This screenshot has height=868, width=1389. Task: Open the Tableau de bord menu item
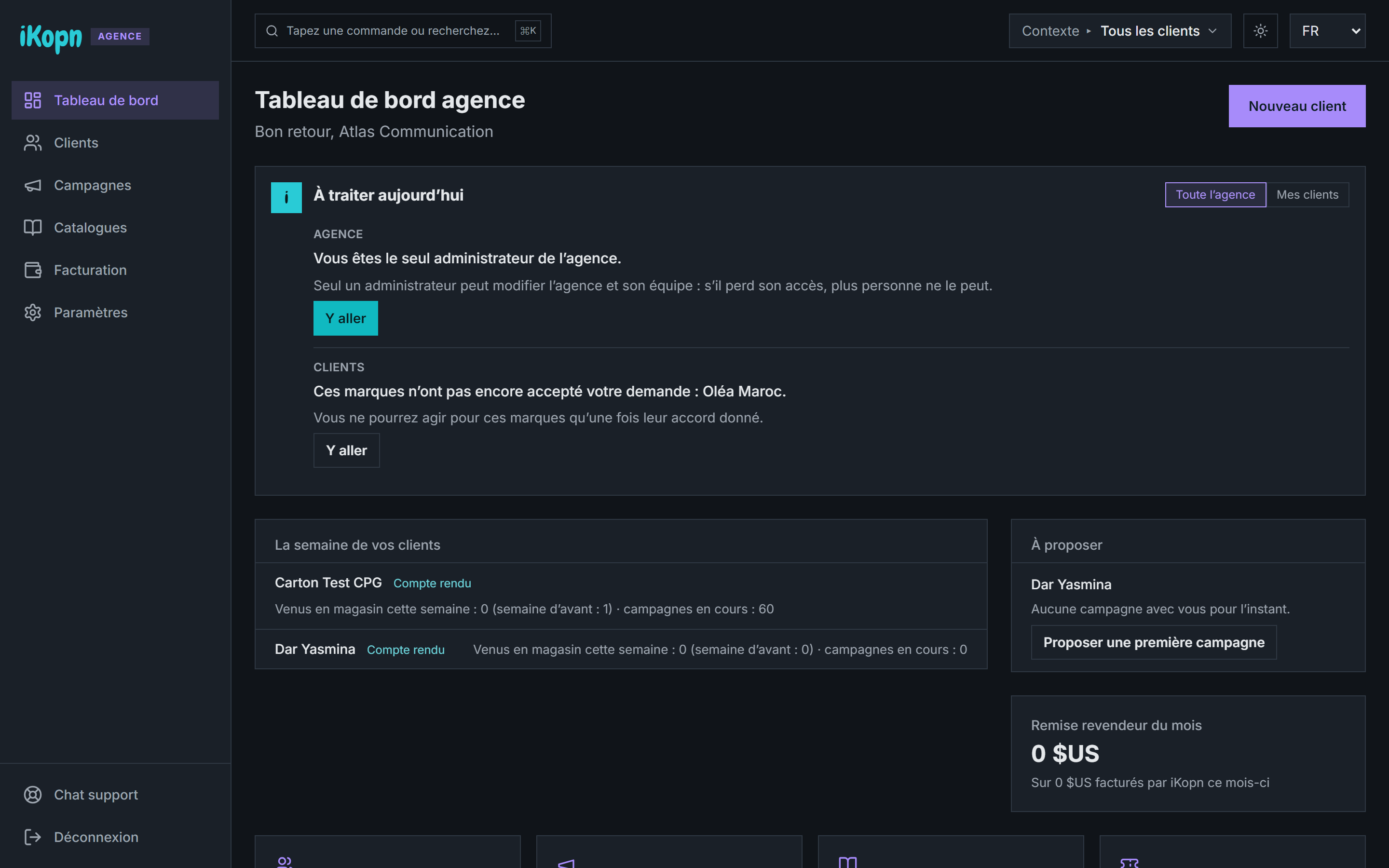coord(115,100)
